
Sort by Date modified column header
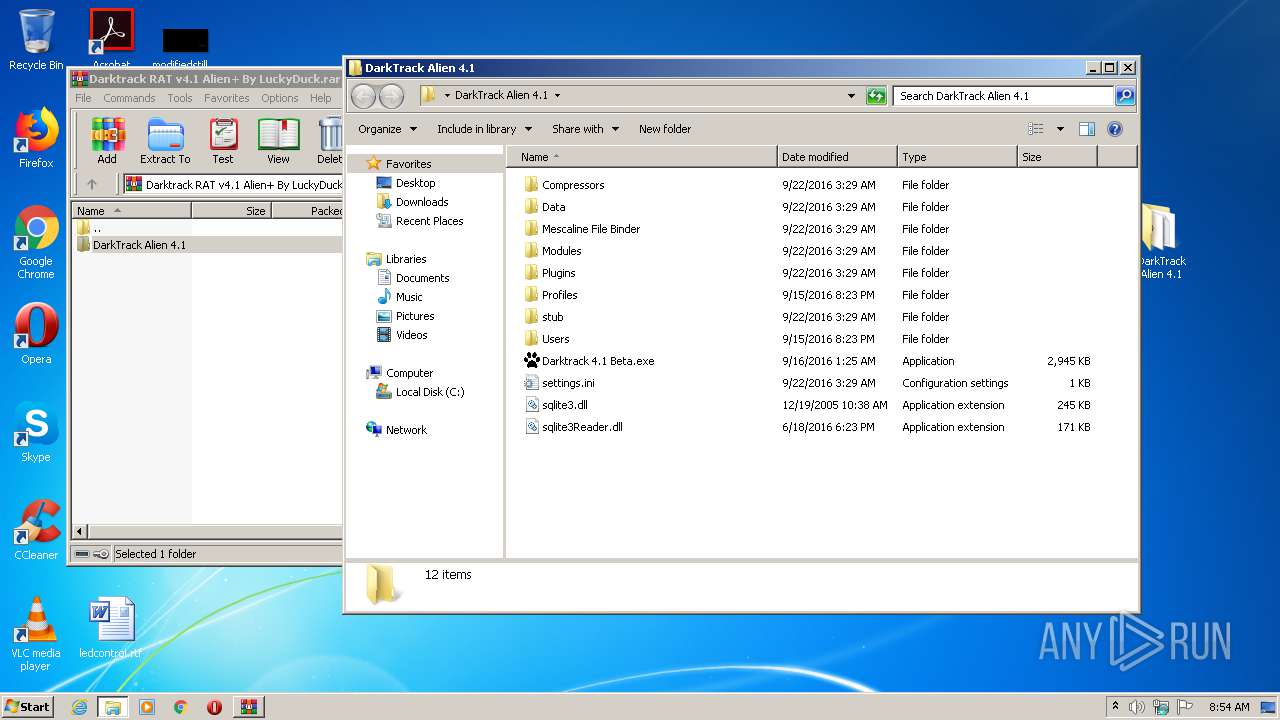[x=837, y=157]
